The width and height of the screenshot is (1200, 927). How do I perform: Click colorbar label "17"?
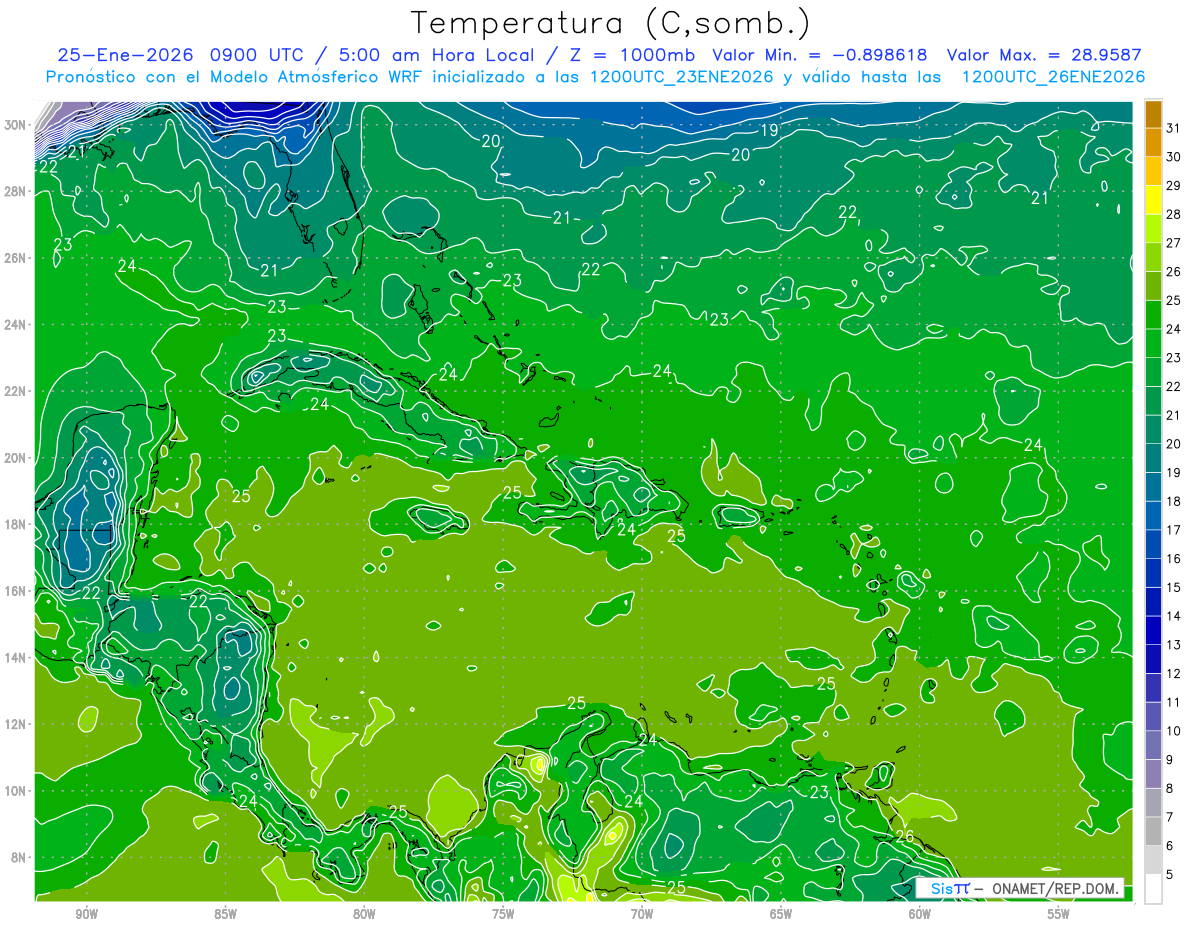tap(1173, 530)
